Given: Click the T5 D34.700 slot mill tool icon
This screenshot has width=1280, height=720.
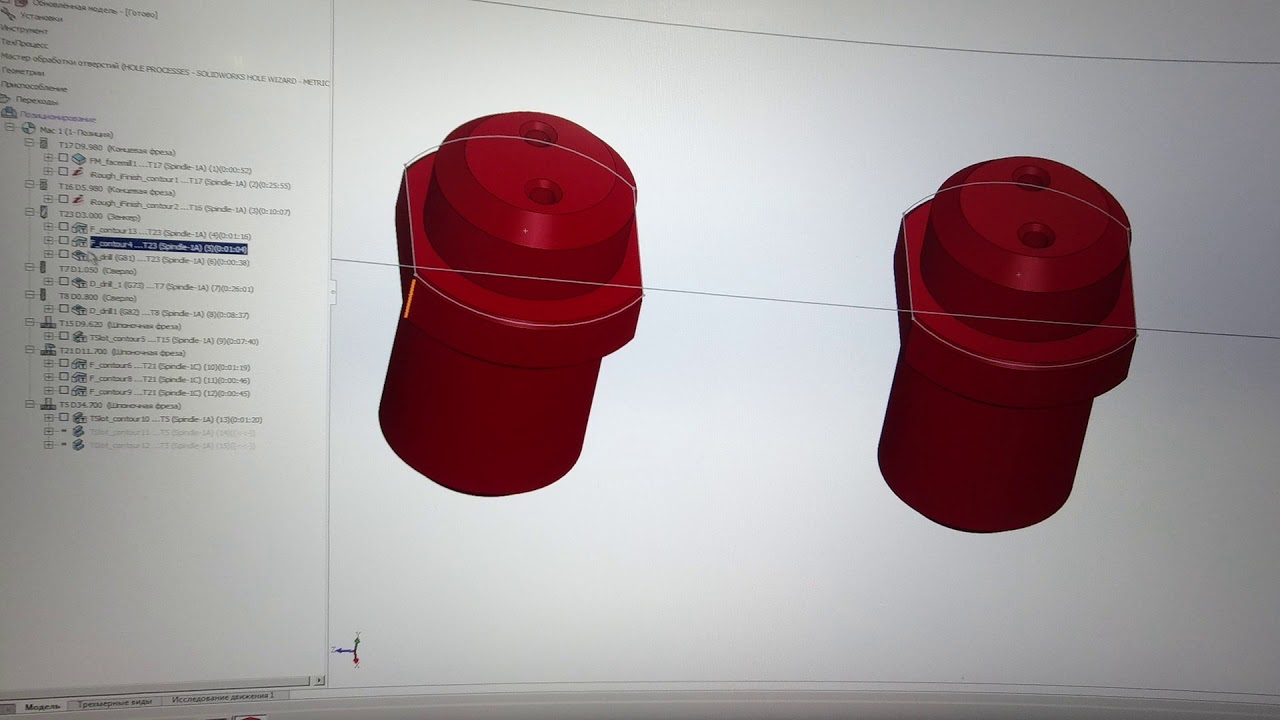Looking at the screenshot, I should pyautogui.click(x=46, y=404).
